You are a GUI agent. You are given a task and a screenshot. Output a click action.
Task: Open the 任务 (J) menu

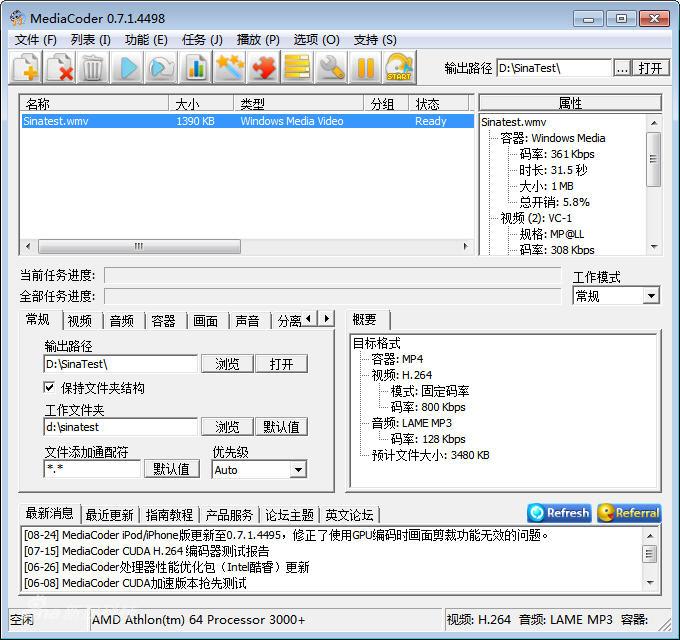pyautogui.click(x=202, y=40)
